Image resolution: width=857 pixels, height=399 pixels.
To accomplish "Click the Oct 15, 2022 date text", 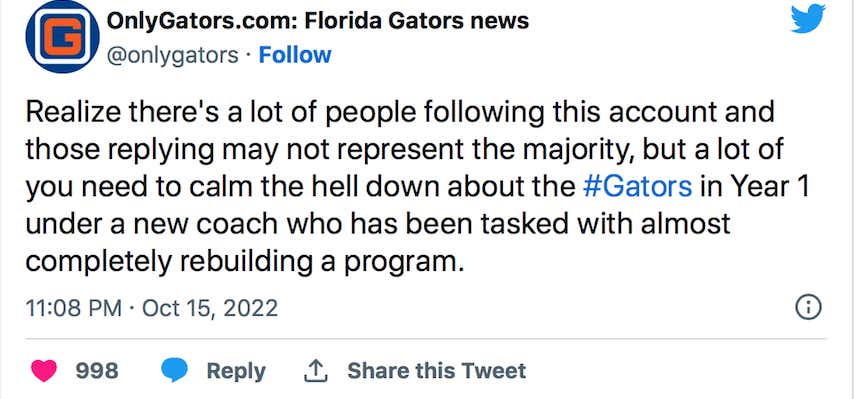I will [x=210, y=308].
